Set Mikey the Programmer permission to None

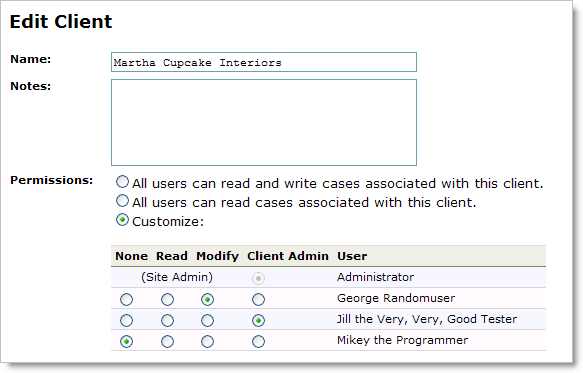pos(126,341)
